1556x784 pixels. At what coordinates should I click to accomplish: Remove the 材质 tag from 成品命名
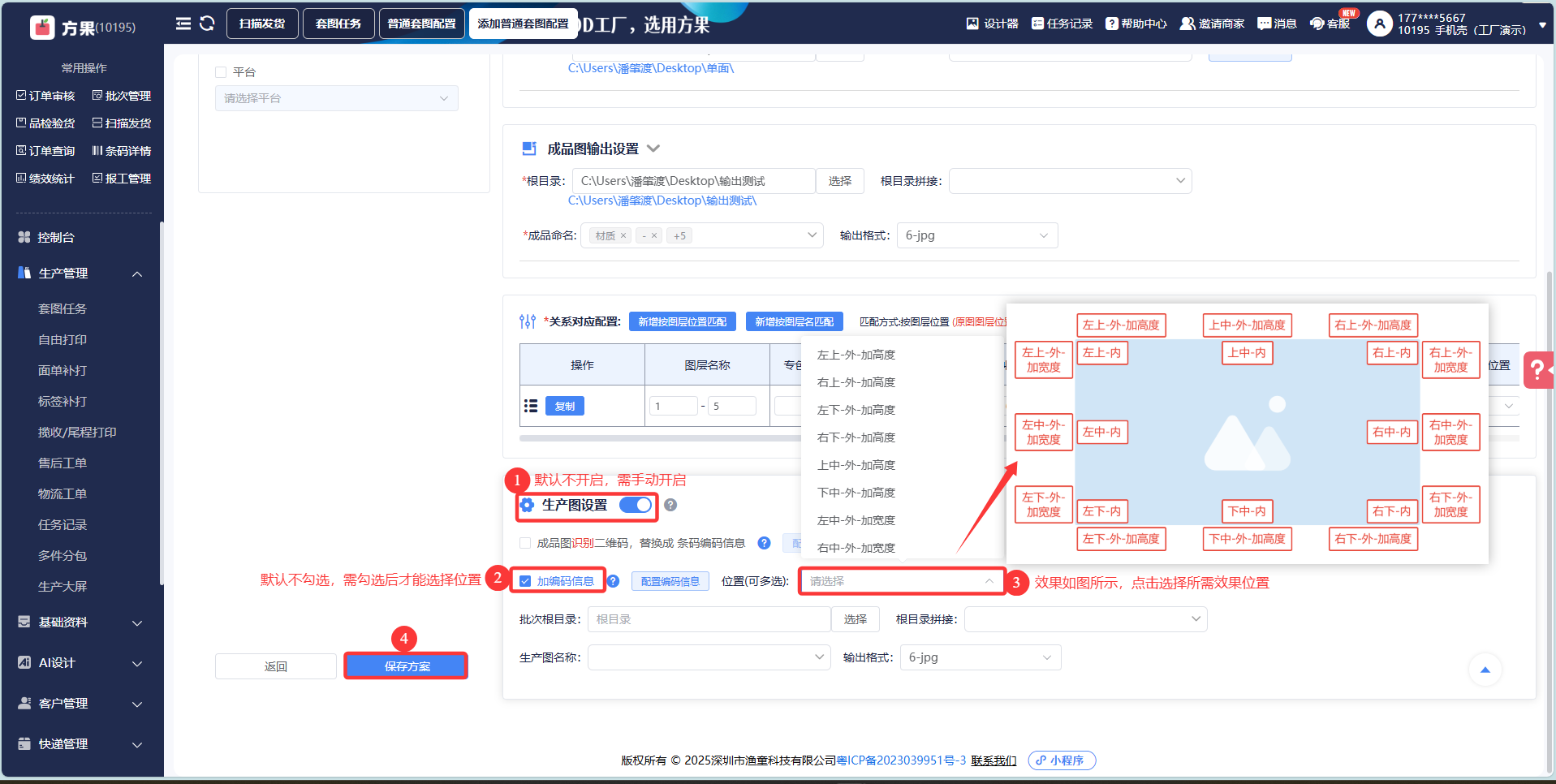pyautogui.click(x=623, y=235)
